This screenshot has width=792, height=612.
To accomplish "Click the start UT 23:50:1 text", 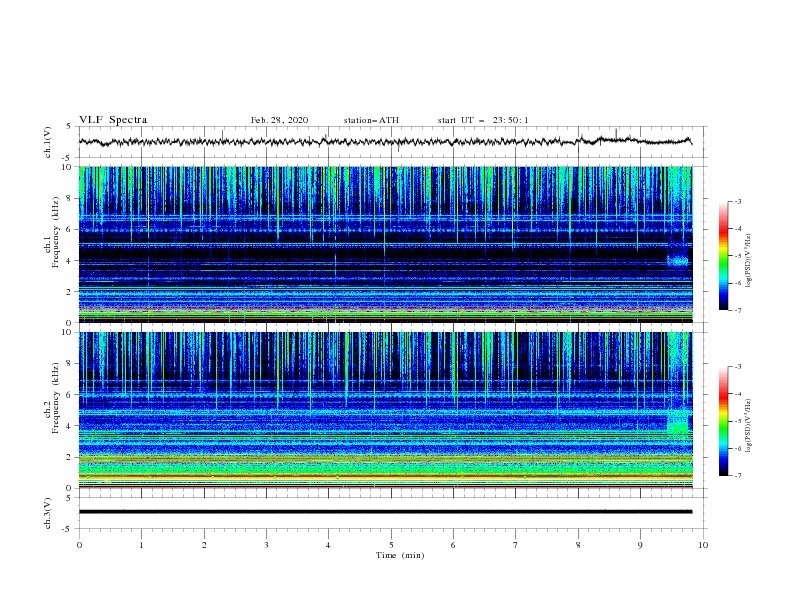I will pyautogui.click(x=483, y=120).
